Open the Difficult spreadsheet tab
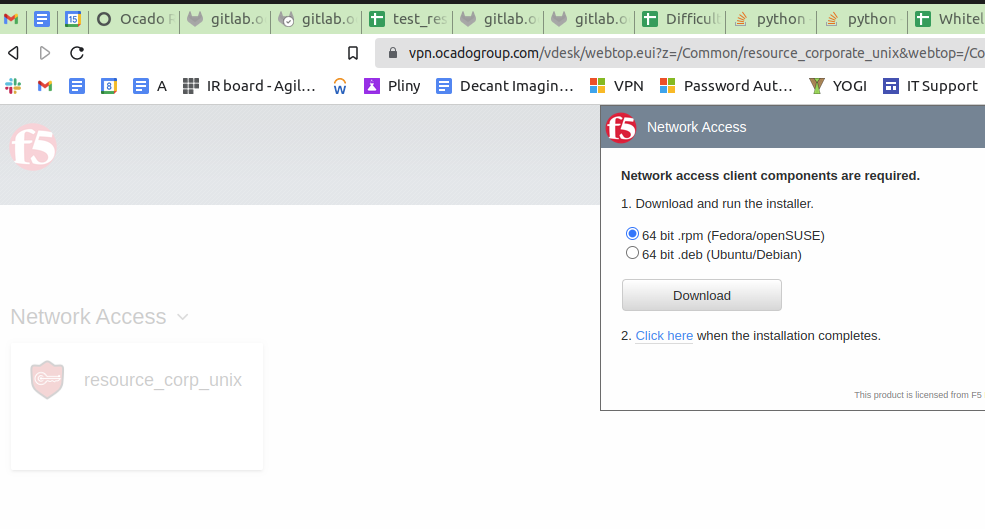The height and width of the screenshot is (529, 985). [680, 19]
